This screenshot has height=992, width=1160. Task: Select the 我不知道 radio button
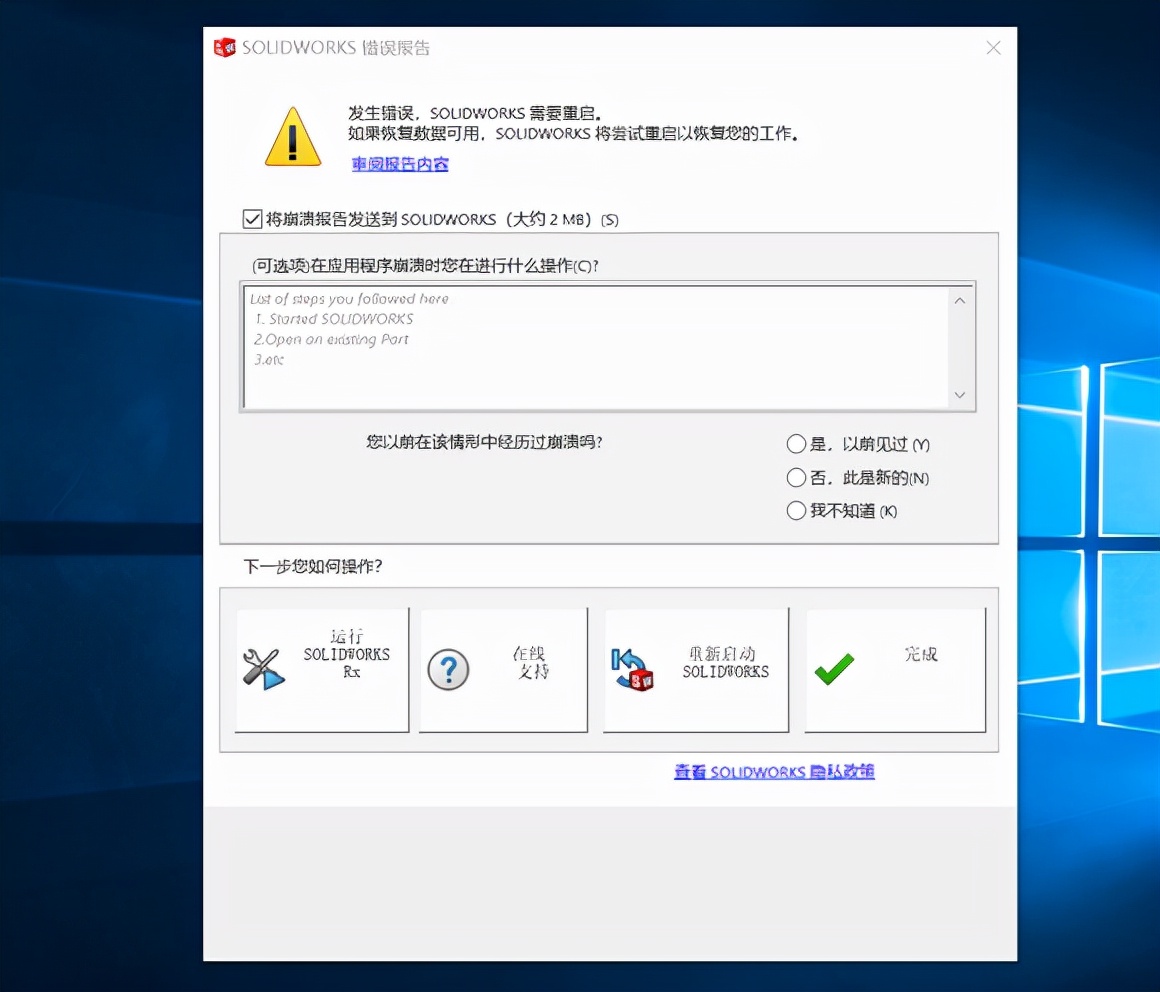[795, 510]
